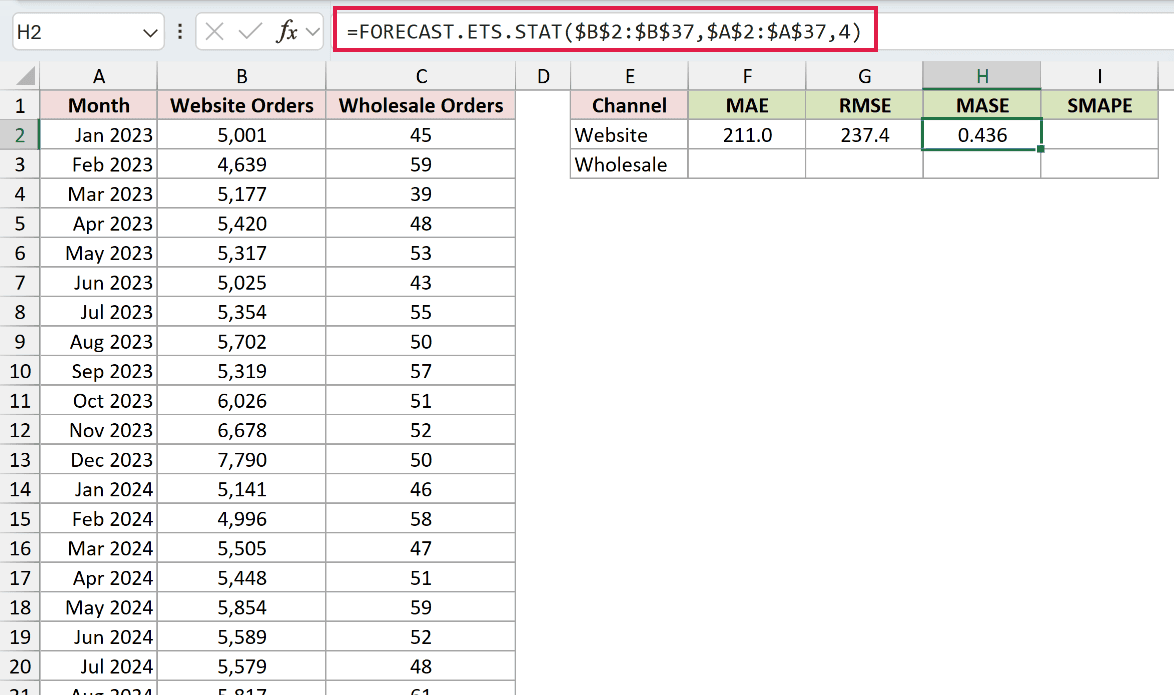Select wholesale orders value 39
Screen dimensions: 1174x695
click(x=421, y=194)
